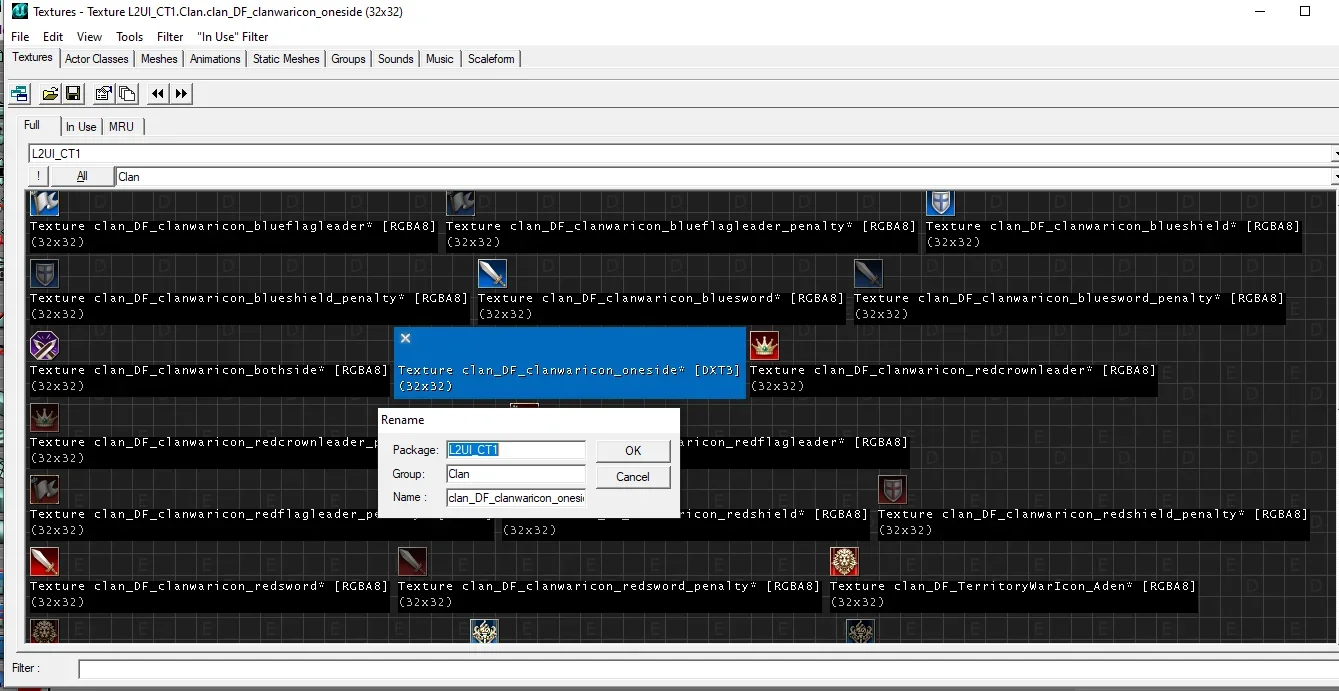Image resolution: width=1339 pixels, height=691 pixels.
Task: Open the Tools menu
Action: tap(129, 37)
